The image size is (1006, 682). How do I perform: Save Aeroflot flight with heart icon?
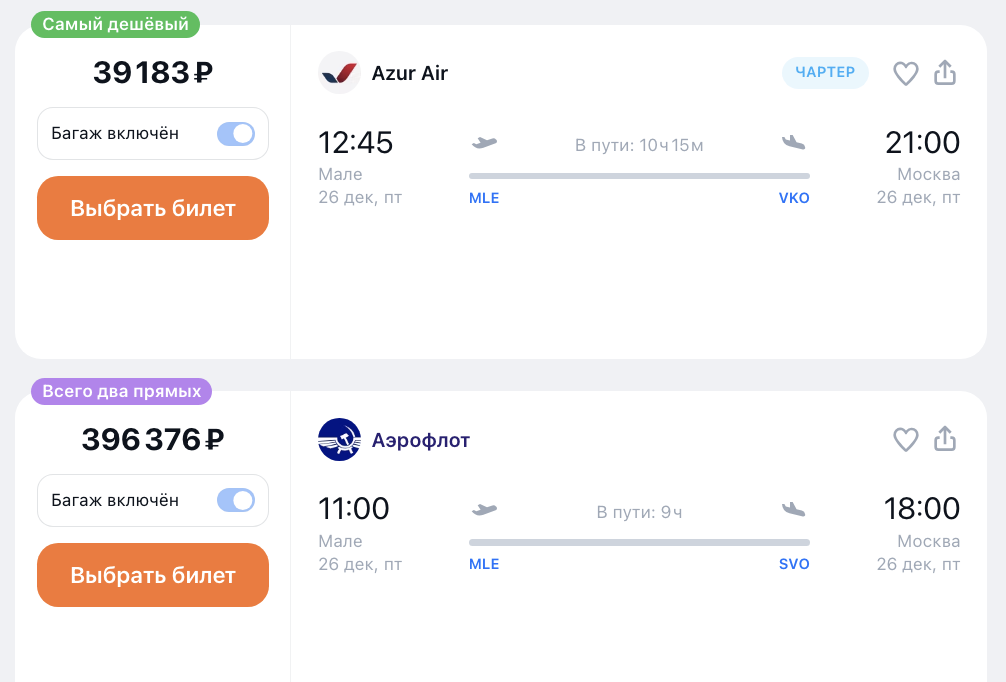905,439
